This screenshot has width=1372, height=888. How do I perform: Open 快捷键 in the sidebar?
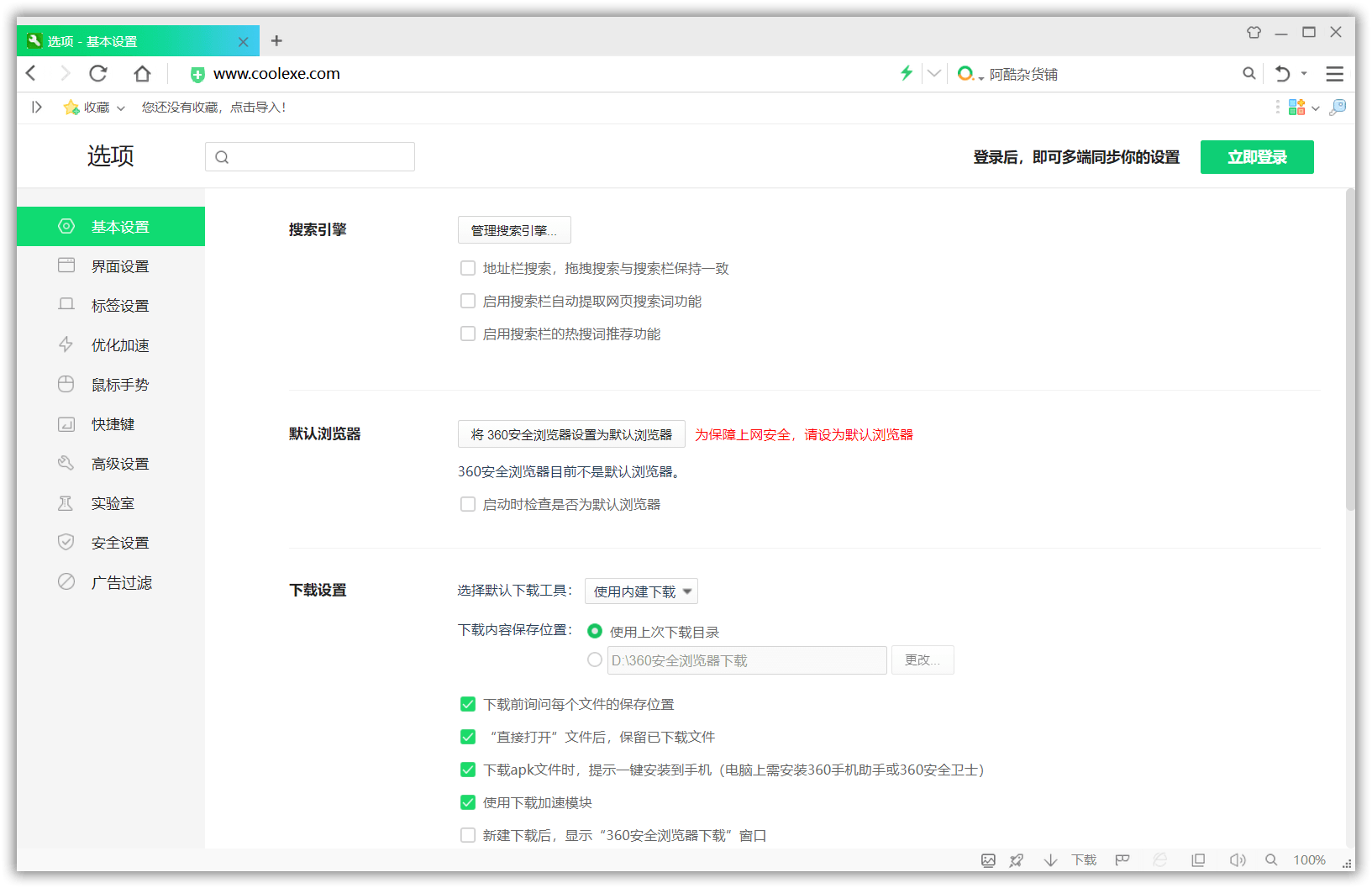tap(111, 423)
